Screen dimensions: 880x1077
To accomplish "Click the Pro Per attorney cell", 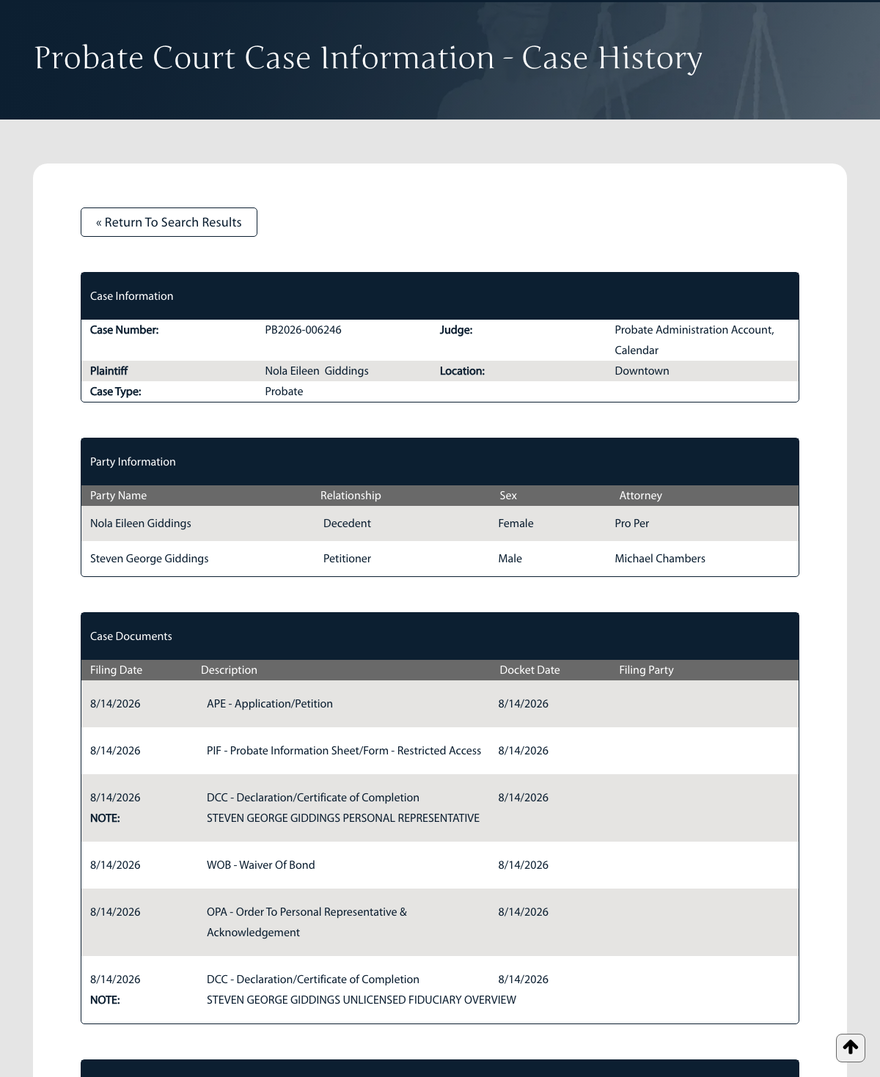I will click(x=631, y=523).
